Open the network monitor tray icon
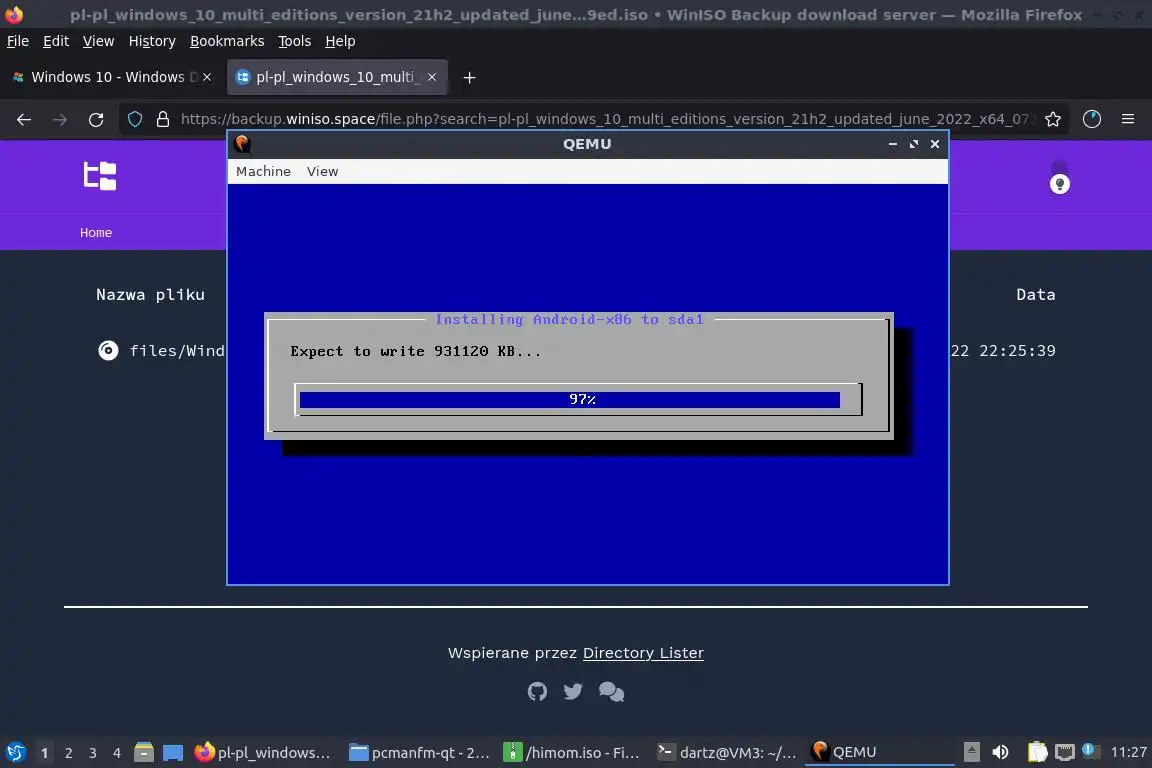Screen dimensions: 1152x768 click(1065, 752)
